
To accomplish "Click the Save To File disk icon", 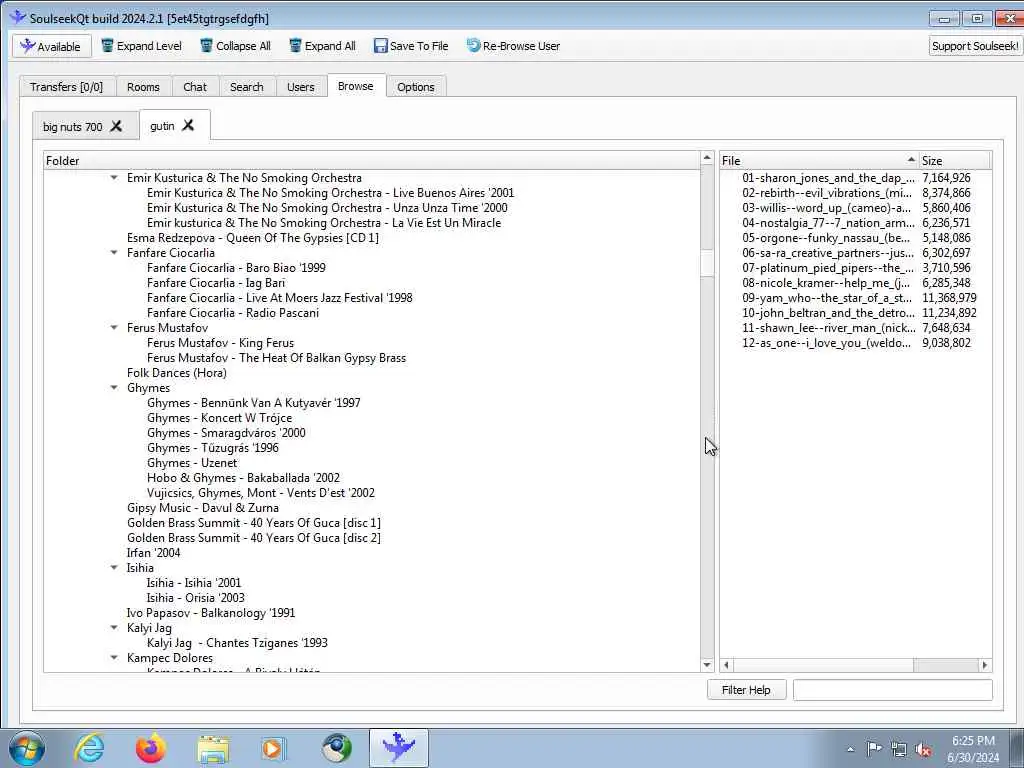I will click(x=380, y=46).
